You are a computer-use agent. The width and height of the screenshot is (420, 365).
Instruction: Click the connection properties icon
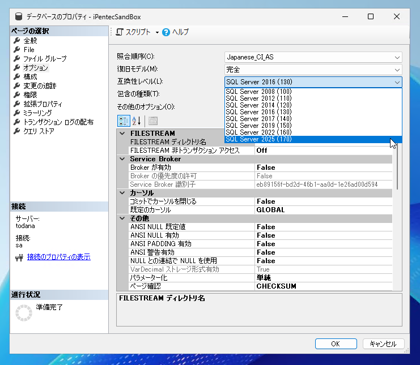point(19,258)
